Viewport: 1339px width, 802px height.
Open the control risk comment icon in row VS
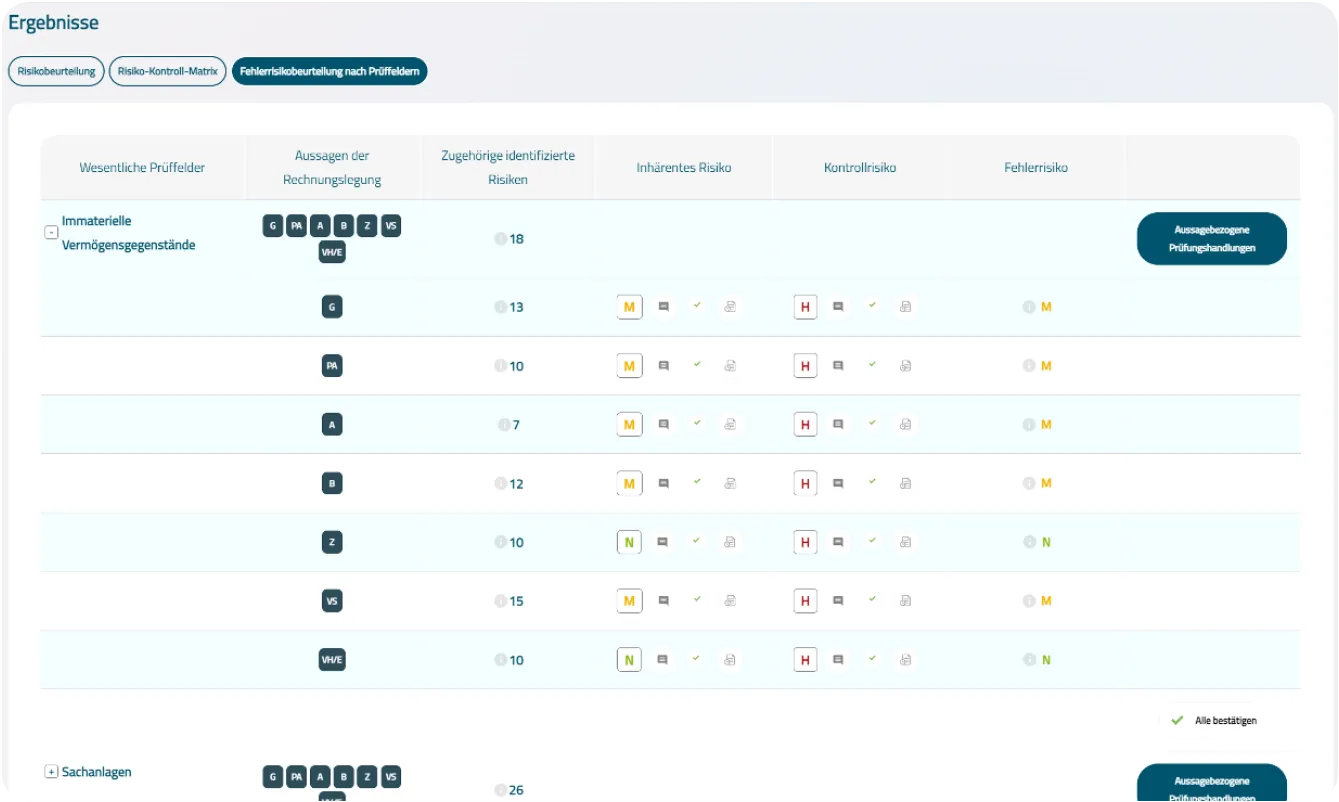pyautogui.click(x=838, y=601)
